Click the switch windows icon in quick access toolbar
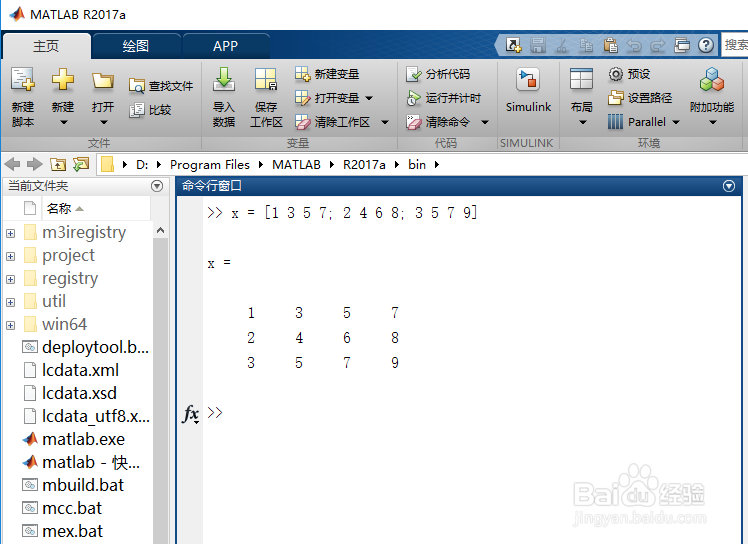Viewport: 748px width, 544px height. pyautogui.click(x=682, y=45)
